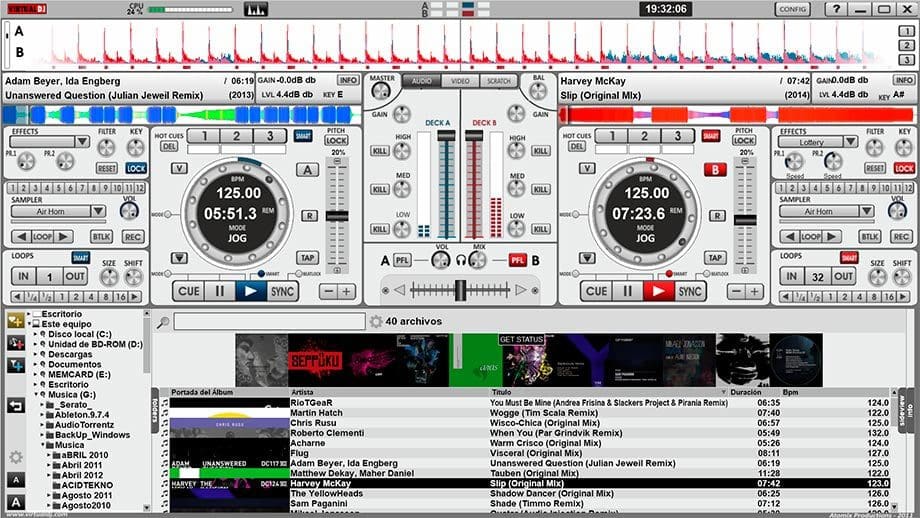Switch to the SCRATCH mixer tab
The height and width of the screenshot is (518, 920).
pyautogui.click(x=499, y=81)
